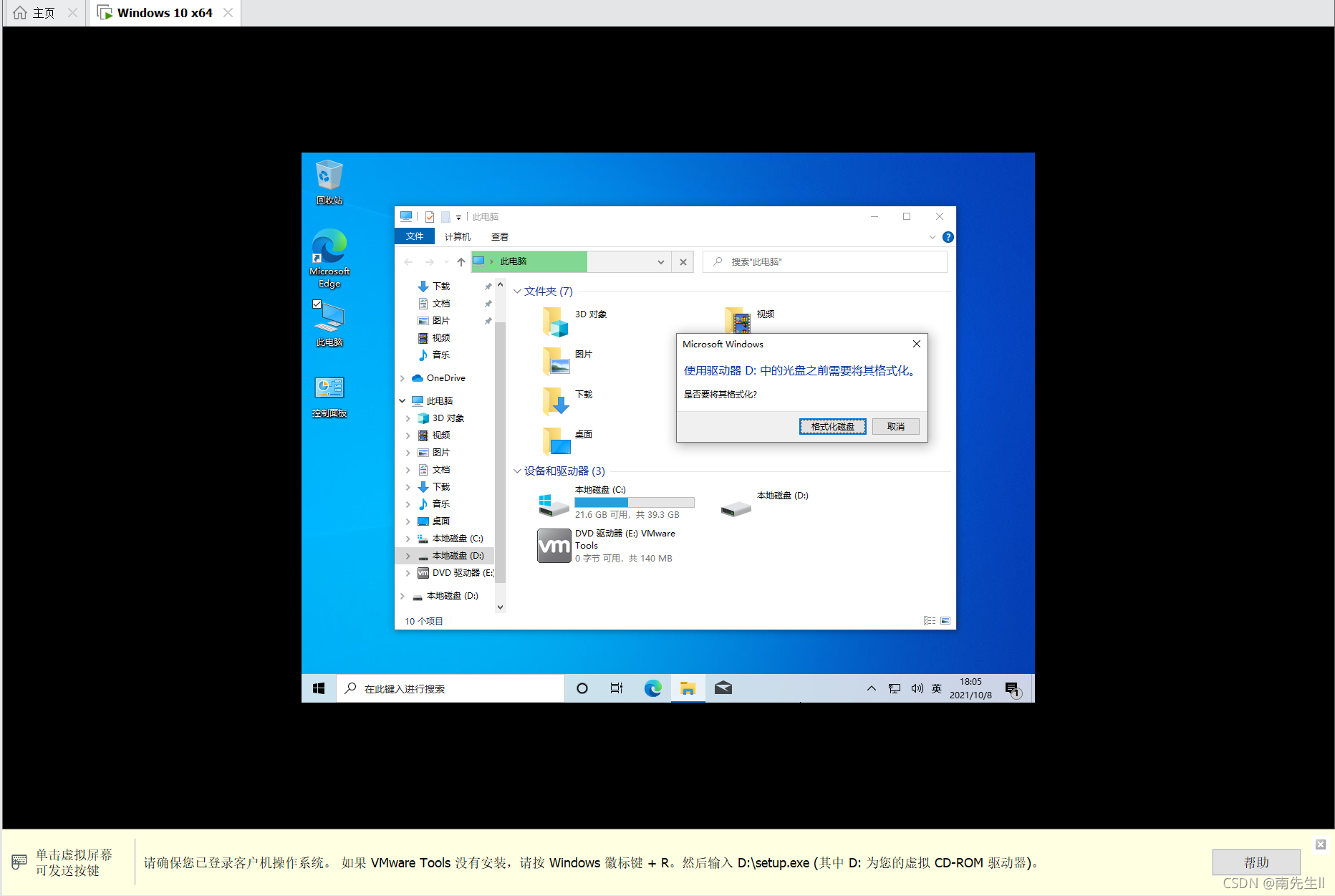Open the address bar history dropdown

(661, 262)
